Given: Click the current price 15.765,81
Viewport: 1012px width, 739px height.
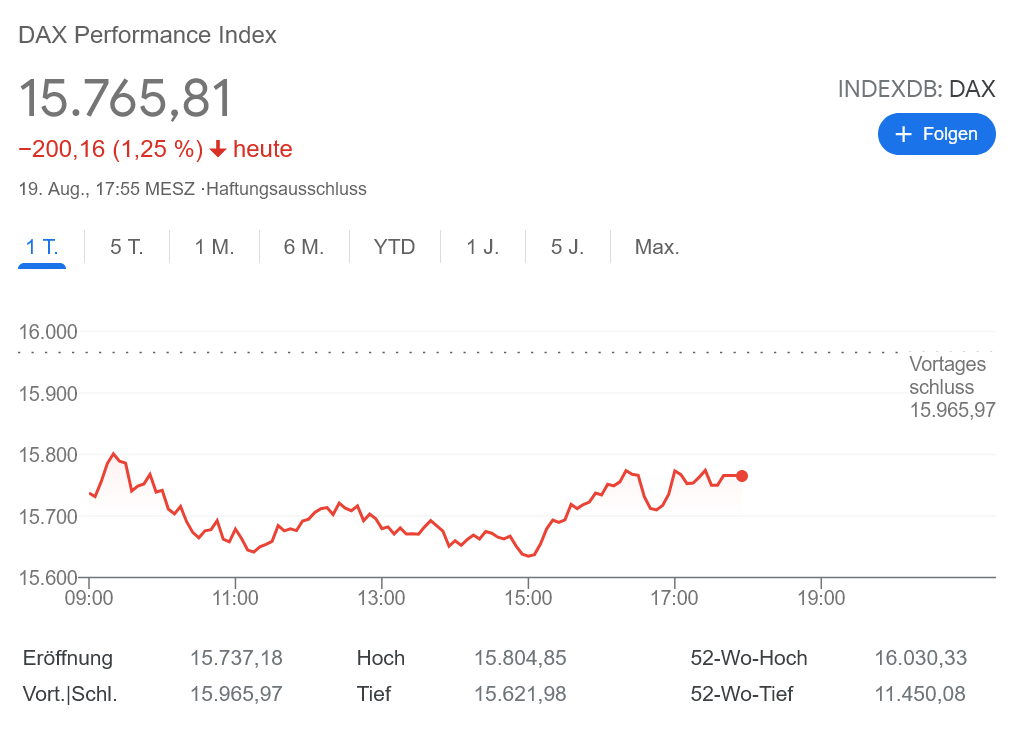Looking at the screenshot, I should coord(126,98).
